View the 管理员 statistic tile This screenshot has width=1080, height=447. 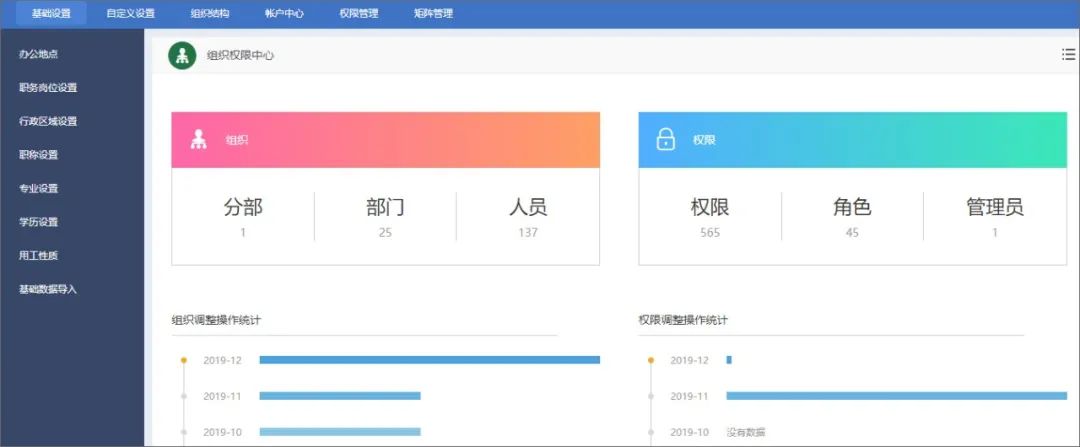coord(995,216)
